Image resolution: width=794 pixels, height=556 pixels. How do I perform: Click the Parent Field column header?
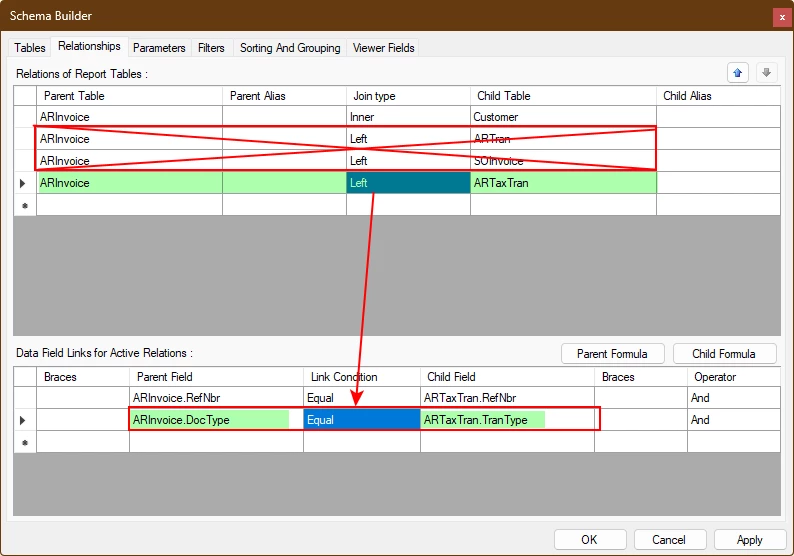(x=216, y=377)
